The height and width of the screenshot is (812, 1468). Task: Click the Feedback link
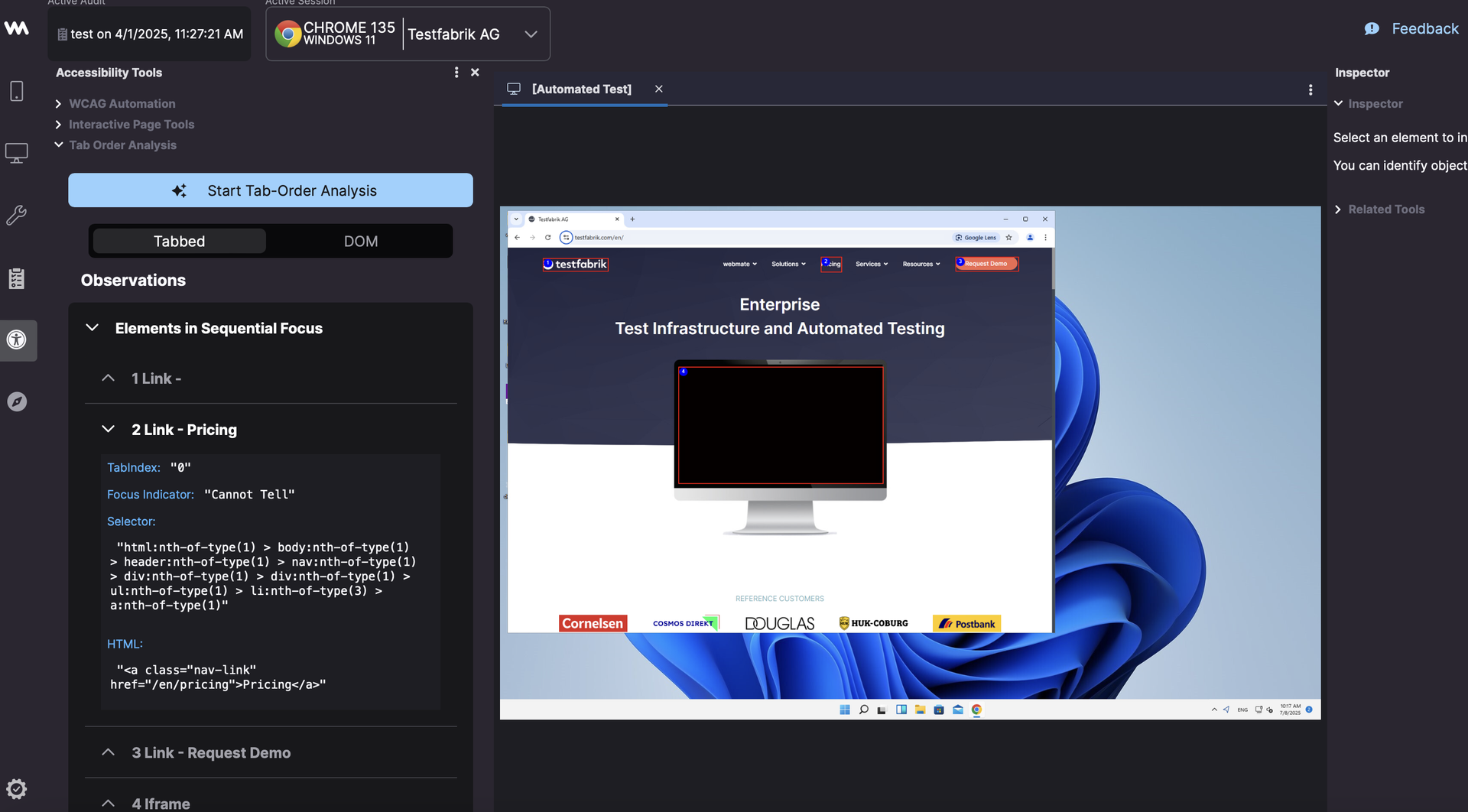tap(1425, 28)
